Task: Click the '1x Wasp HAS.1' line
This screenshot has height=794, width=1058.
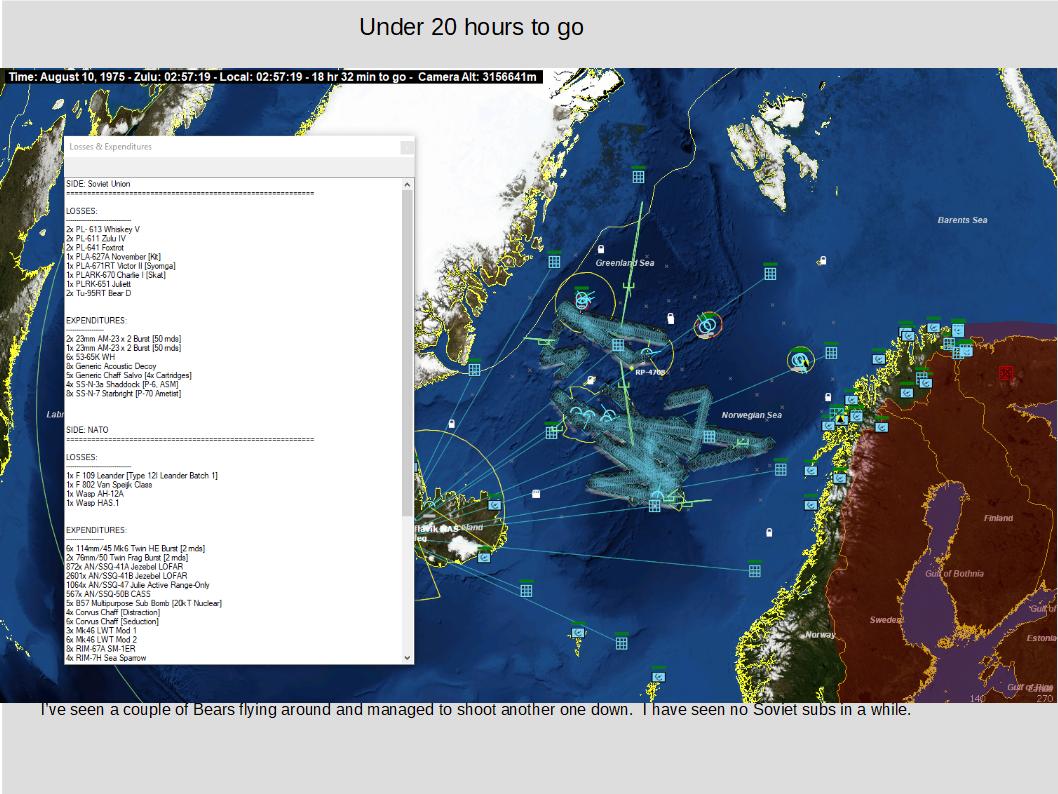Action: 92,503
